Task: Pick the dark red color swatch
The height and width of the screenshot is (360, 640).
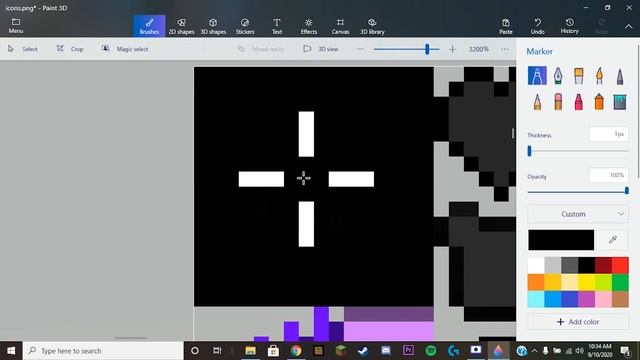Action: 603,265
